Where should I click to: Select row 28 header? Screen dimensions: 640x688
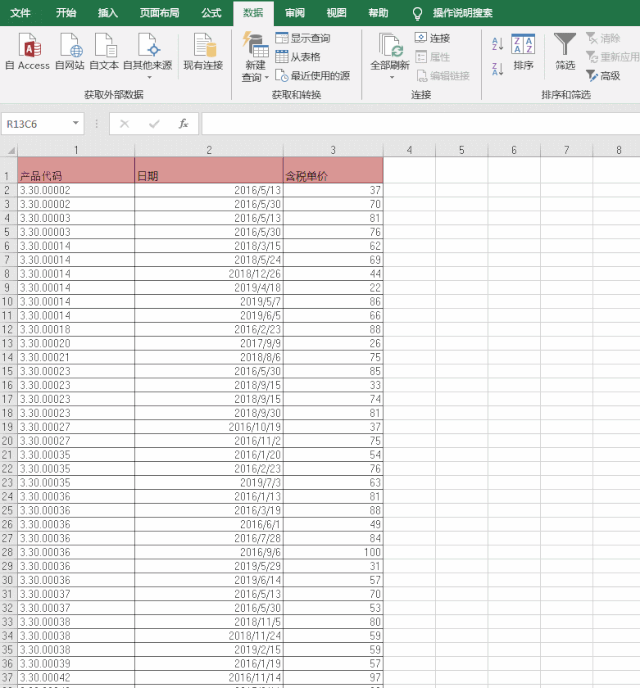9,552
